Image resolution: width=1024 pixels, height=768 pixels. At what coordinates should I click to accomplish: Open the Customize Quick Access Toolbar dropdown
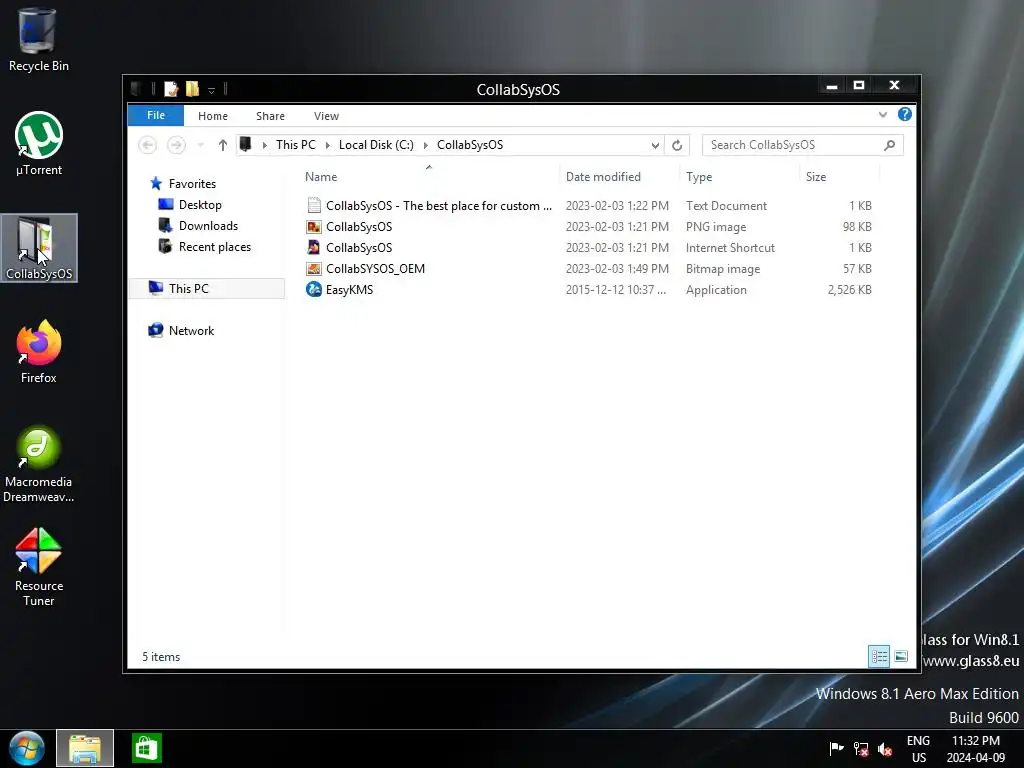point(212,90)
